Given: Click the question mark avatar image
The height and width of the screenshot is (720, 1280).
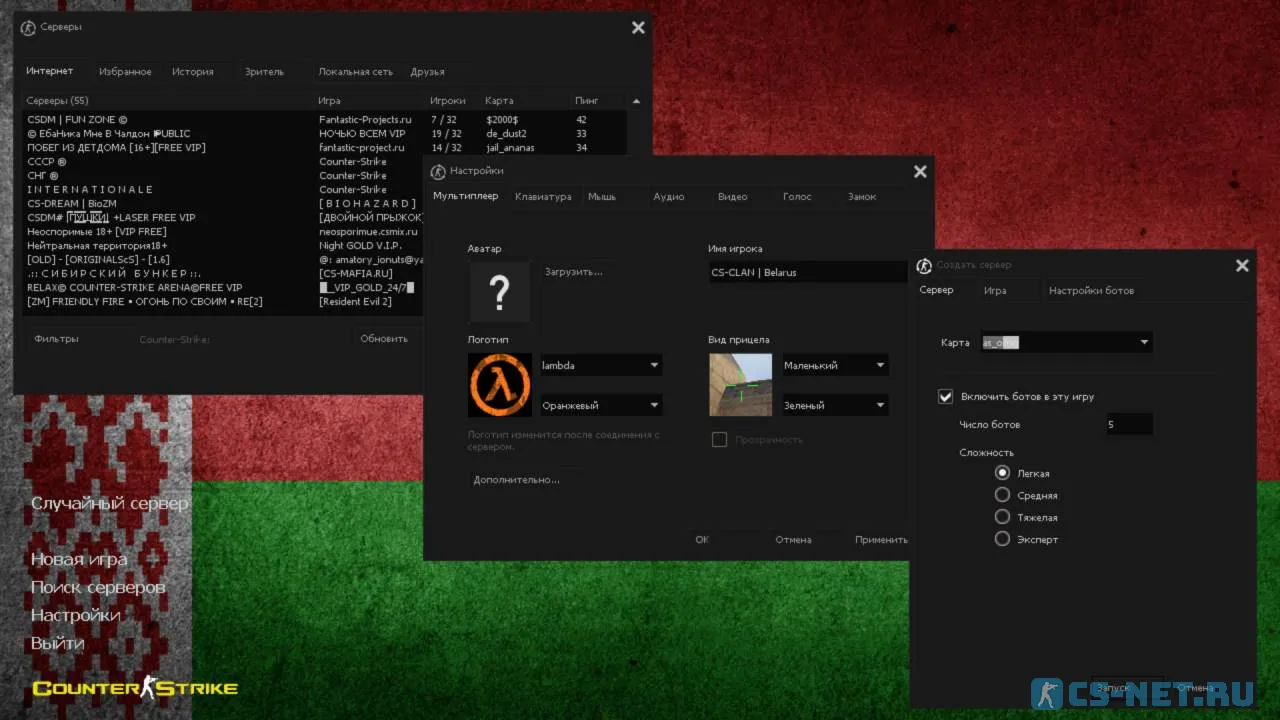Looking at the screenshot, I should click(x=499, y=292).
